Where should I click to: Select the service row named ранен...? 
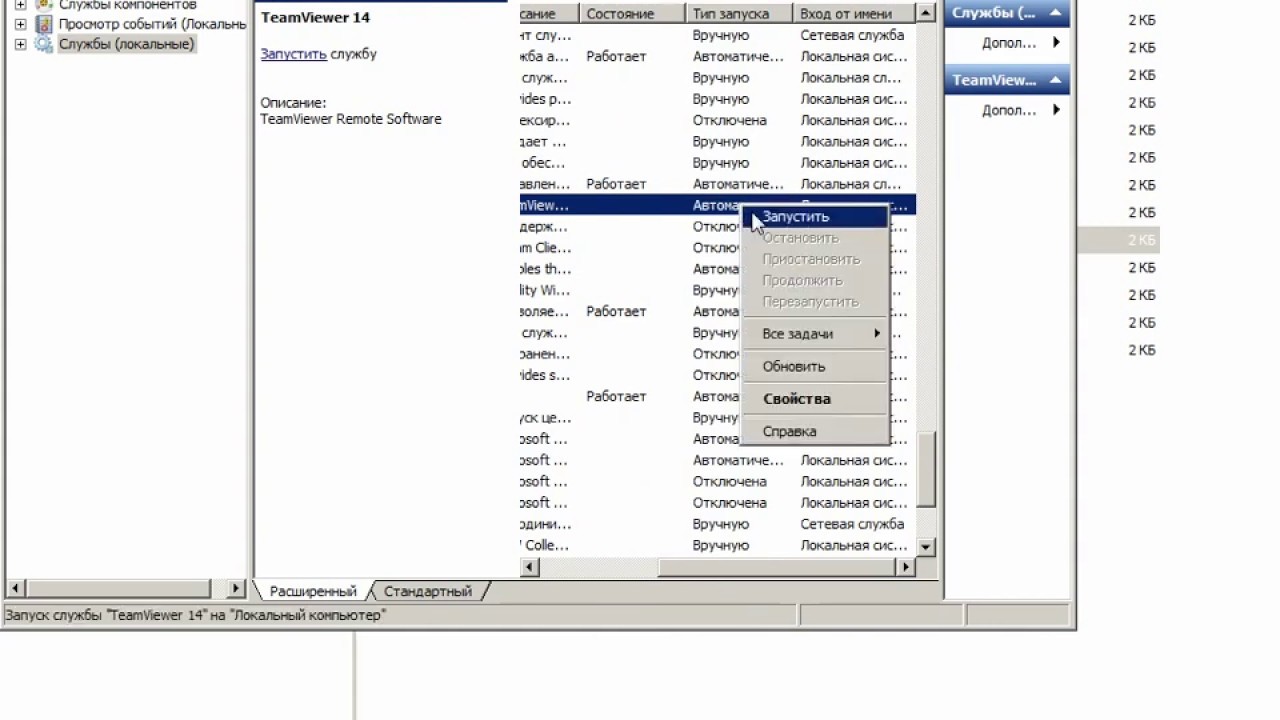pos(718,354)
